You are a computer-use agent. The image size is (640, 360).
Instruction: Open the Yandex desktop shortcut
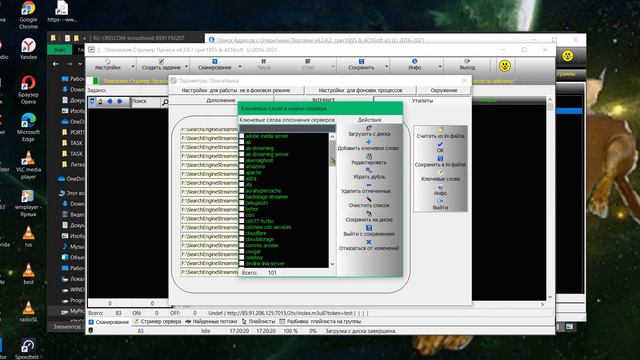(x=28, y=48)
